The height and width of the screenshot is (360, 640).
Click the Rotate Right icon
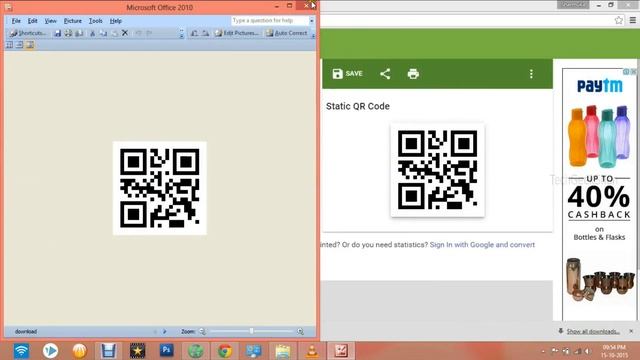(205, 33)
